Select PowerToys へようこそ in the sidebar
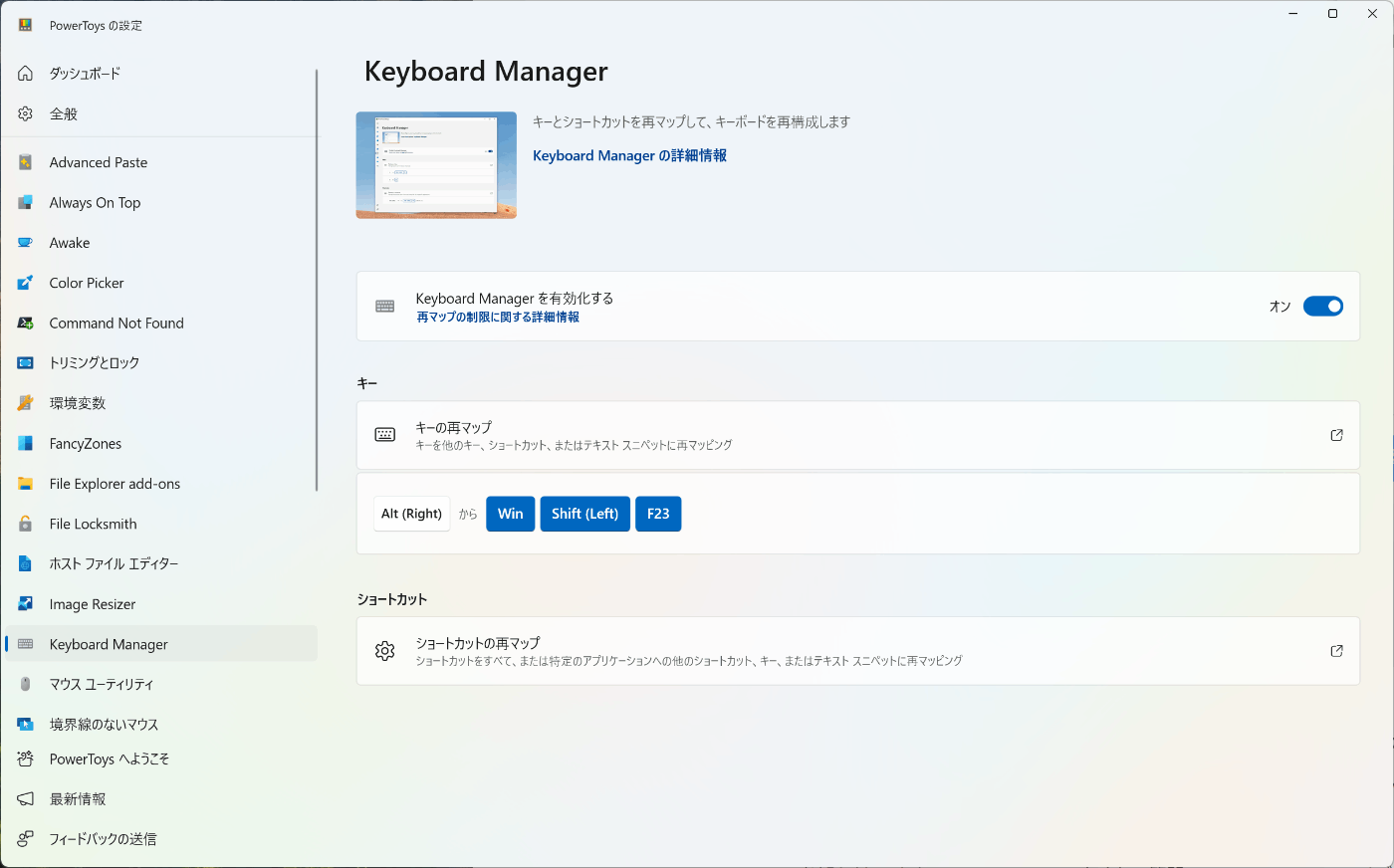The height and width of the screenshot is (868, 1394). click(160, 759)
